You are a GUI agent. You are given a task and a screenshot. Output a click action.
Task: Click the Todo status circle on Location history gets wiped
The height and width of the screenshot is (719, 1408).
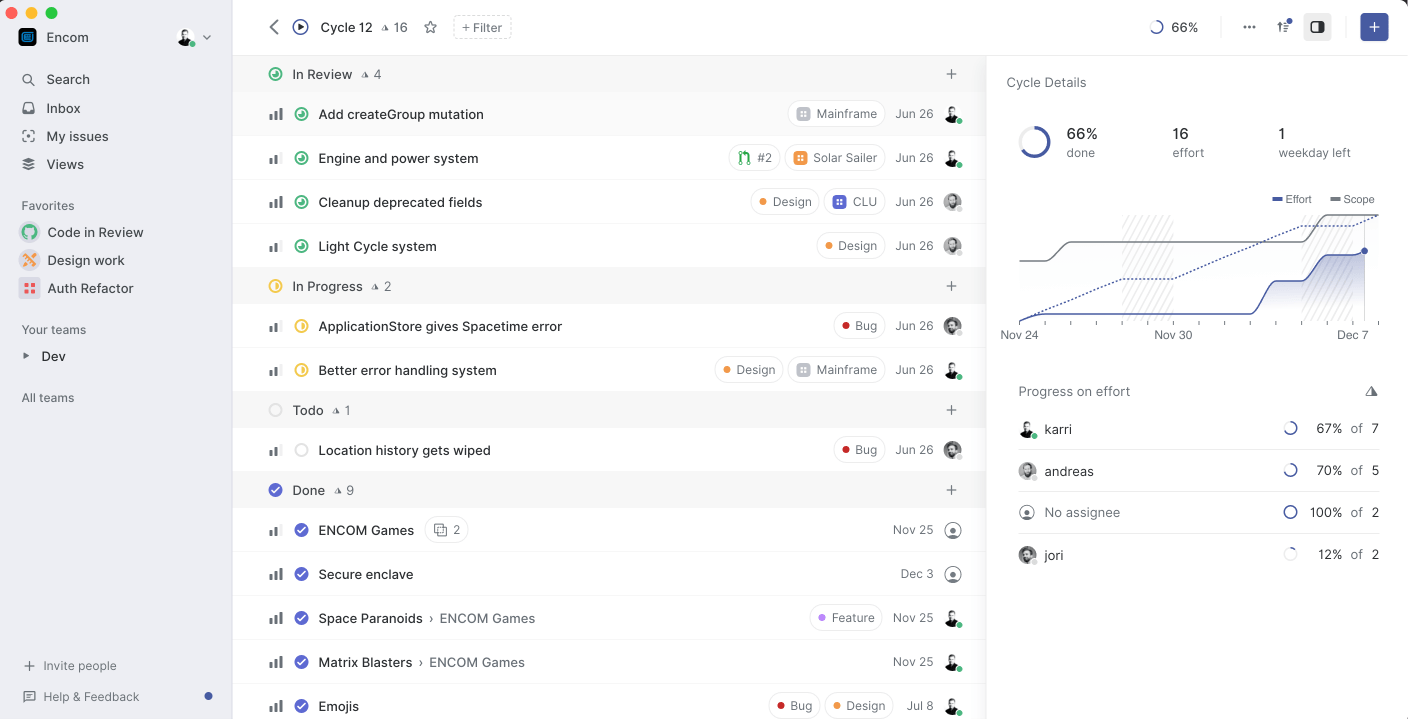tap(301, 450)
